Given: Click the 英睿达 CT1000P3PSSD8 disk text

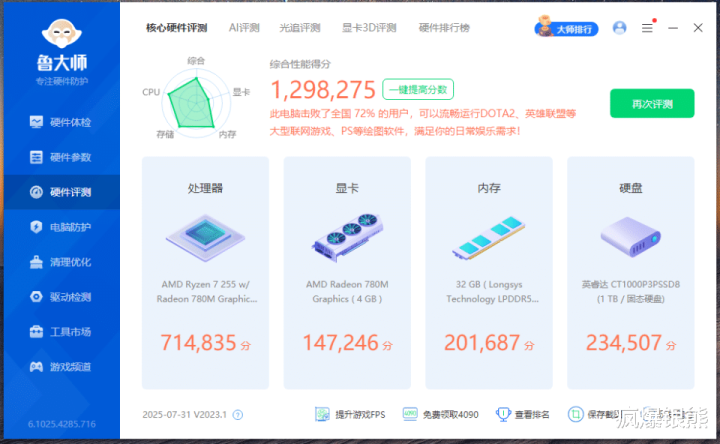Looking at the screenshot, I should pos(631,292).
